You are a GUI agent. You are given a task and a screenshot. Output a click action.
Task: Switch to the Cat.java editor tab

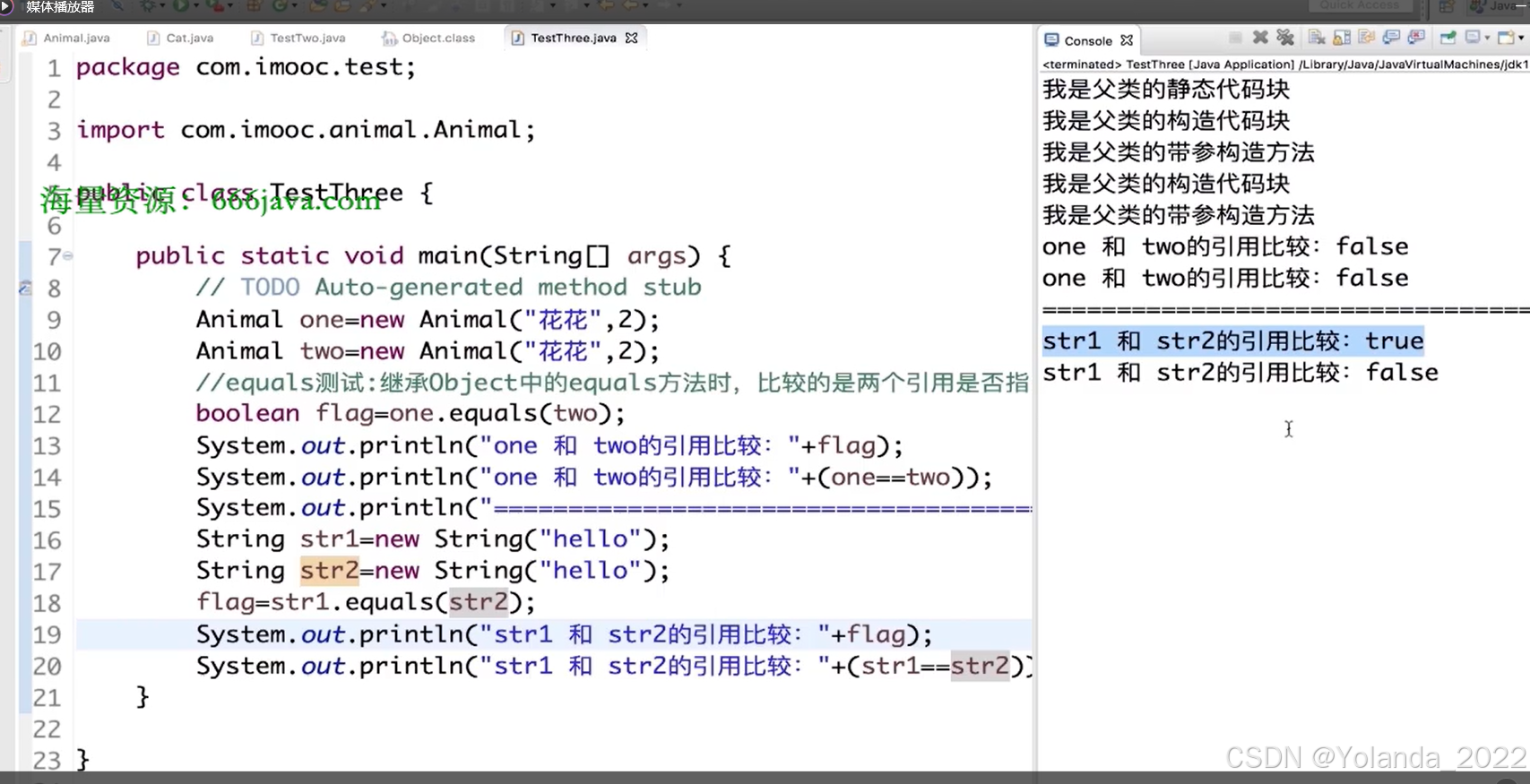coord(180,38)
